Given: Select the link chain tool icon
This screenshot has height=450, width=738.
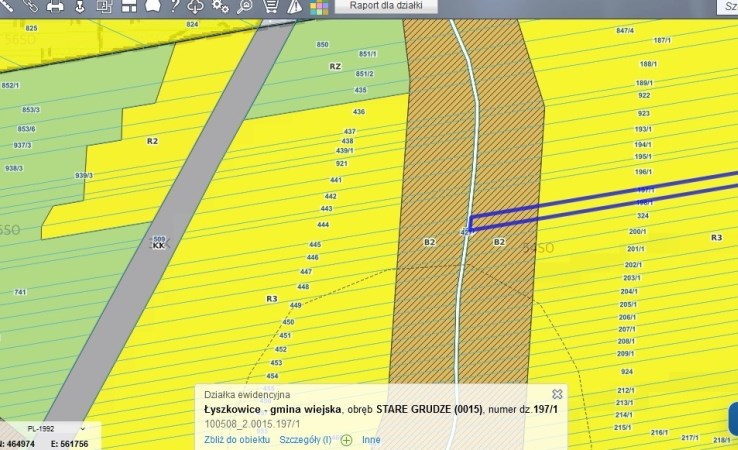Looking at the screenshot, I should [x=29, y=6].
